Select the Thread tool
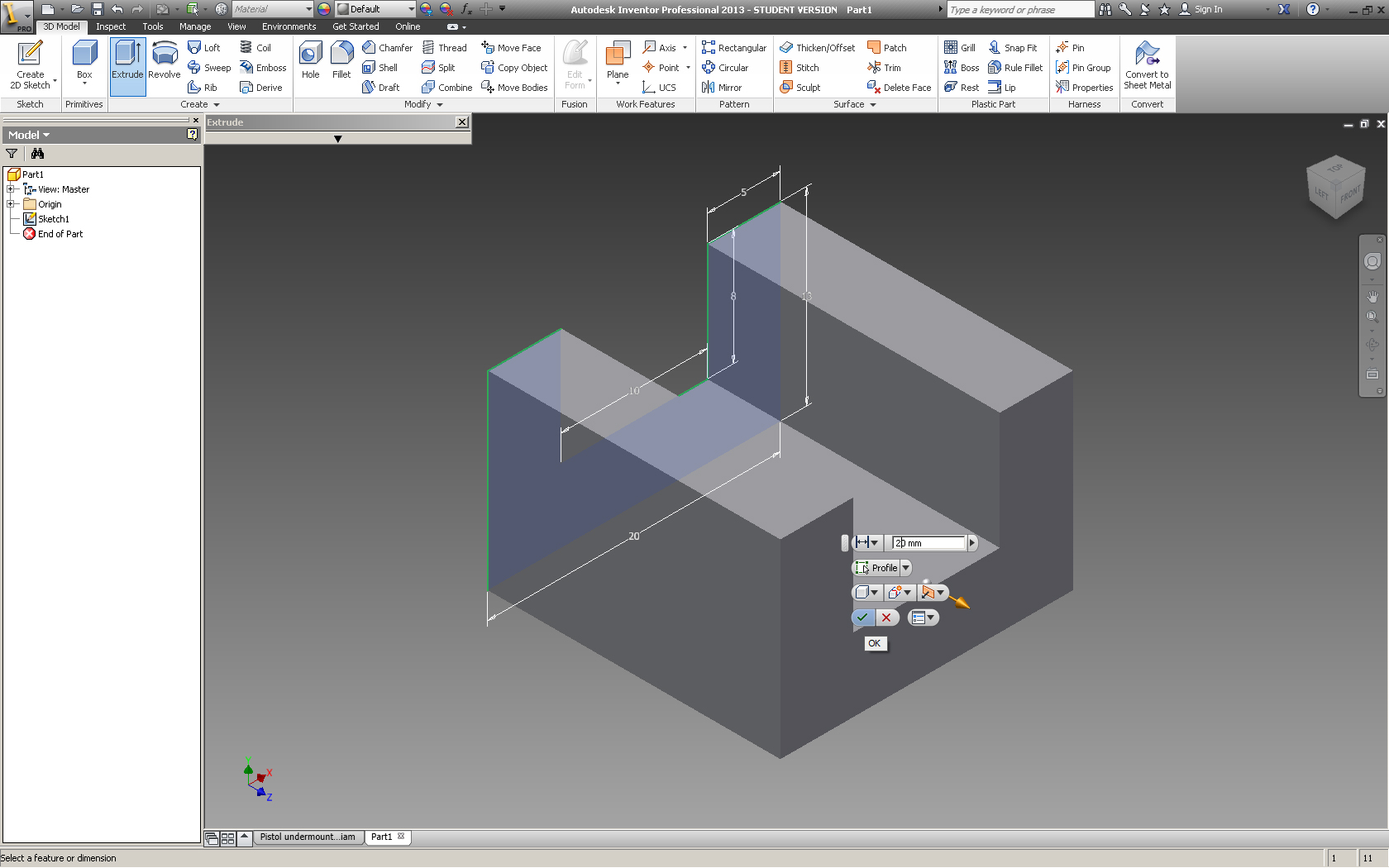This screenshot has height=868, width=1389. point(445,48)
